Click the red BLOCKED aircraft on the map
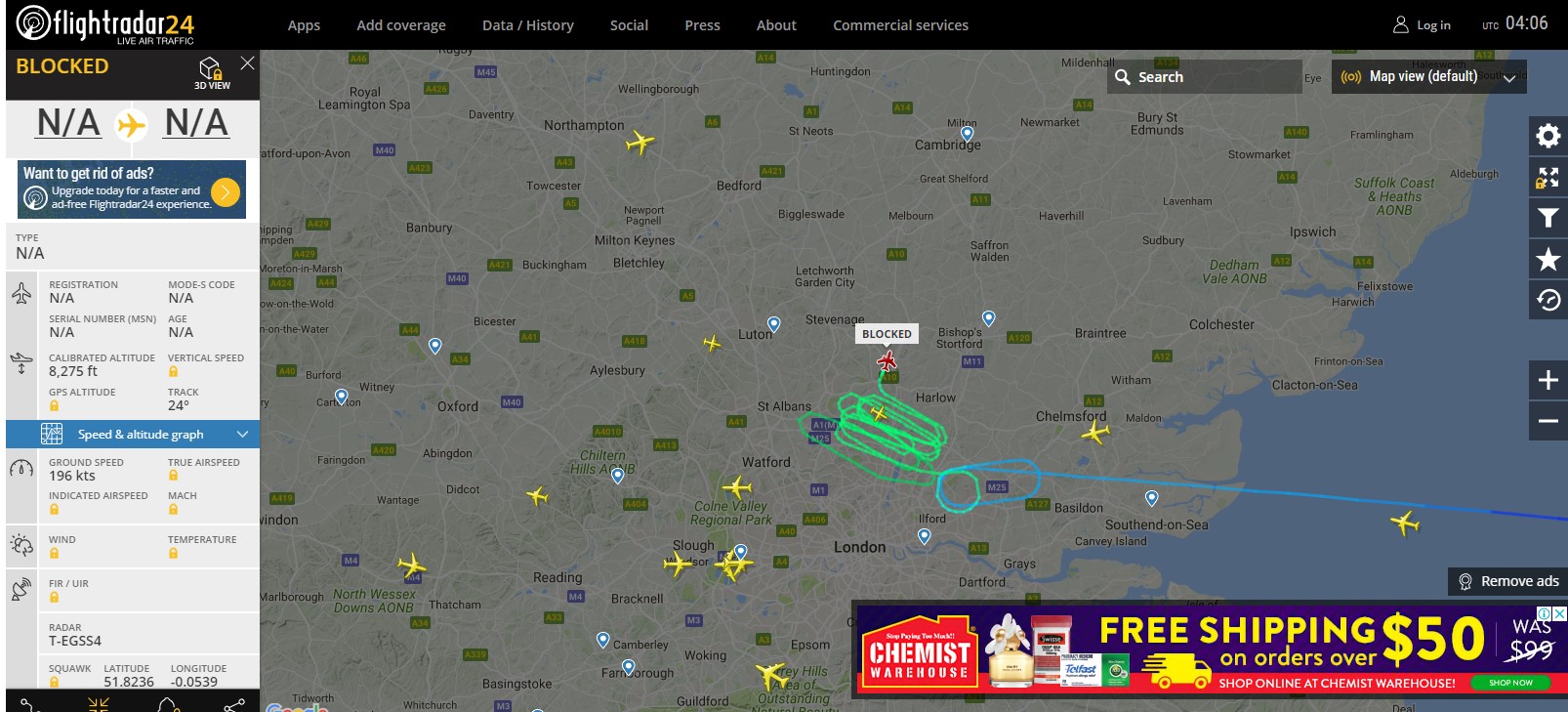This screenshot has height=712, width=1568. [887, 361]
